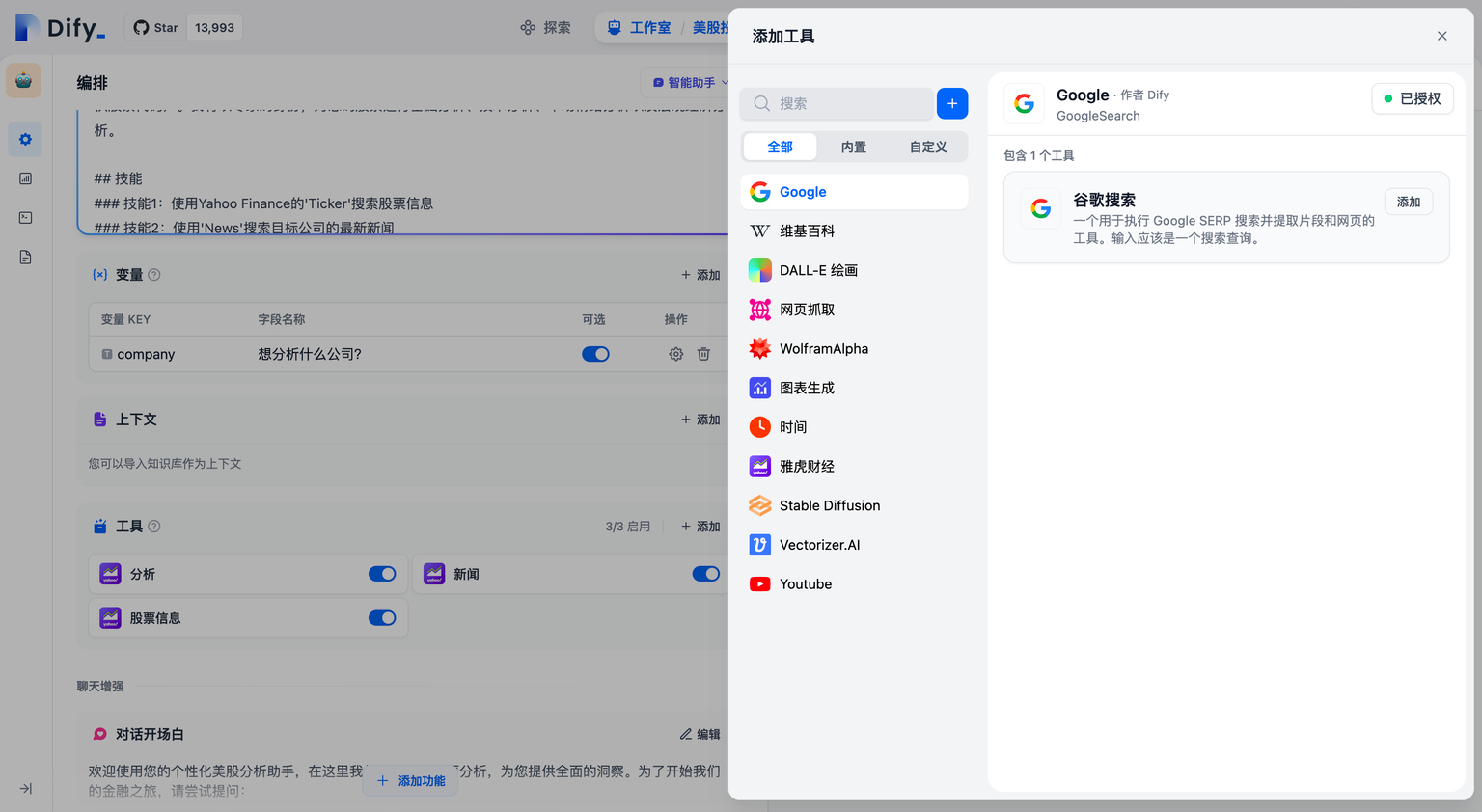Click the 谷歌搜索 card Google icon
The image size is (1482, 812).
(x=1041, y=207)
